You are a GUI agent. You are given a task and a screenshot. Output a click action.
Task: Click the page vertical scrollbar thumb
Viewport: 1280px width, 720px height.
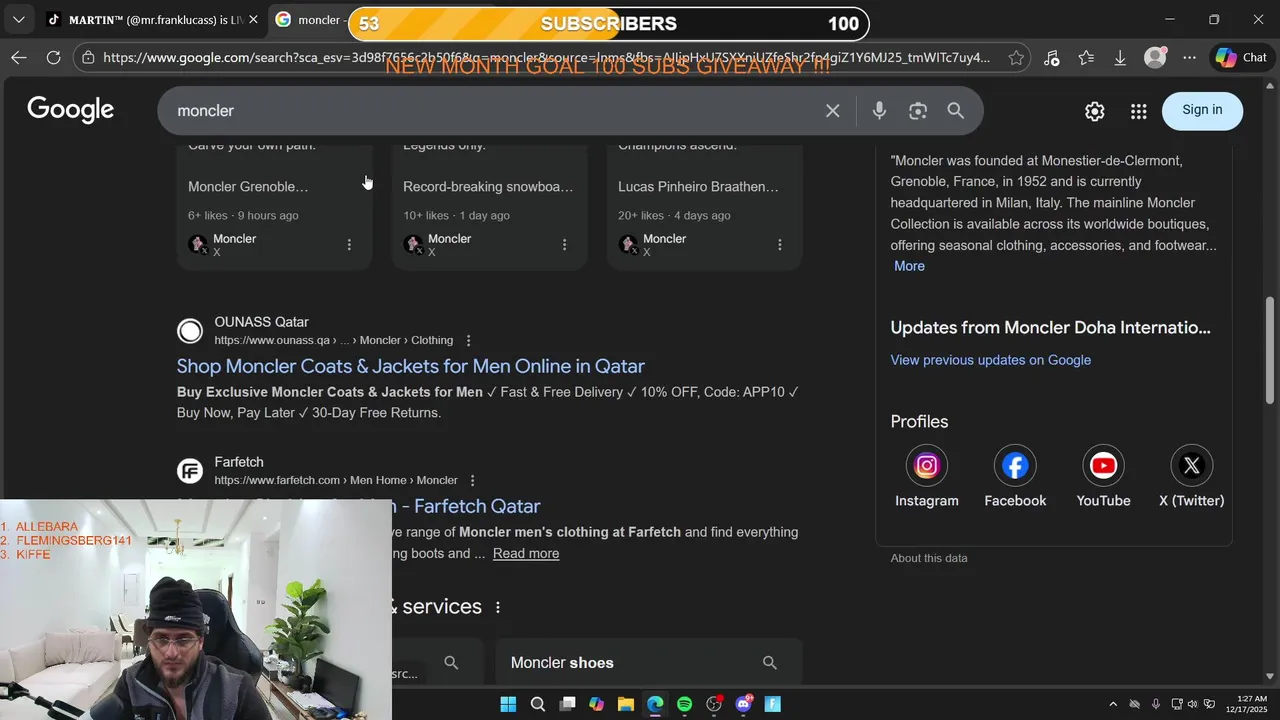click(x=1271, y=349)
